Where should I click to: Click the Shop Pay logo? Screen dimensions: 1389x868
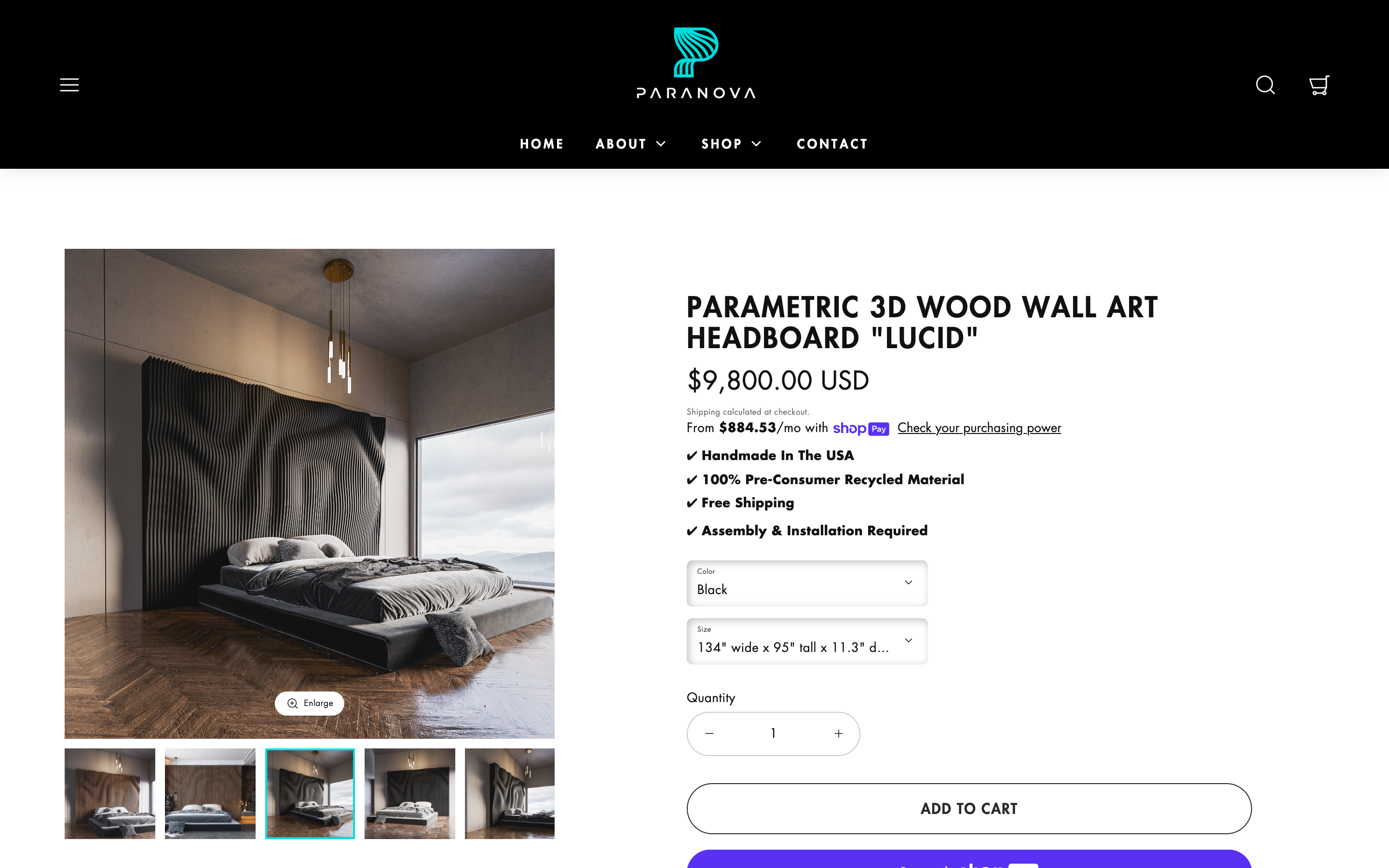pyautogui.click(x=860, y=428)
